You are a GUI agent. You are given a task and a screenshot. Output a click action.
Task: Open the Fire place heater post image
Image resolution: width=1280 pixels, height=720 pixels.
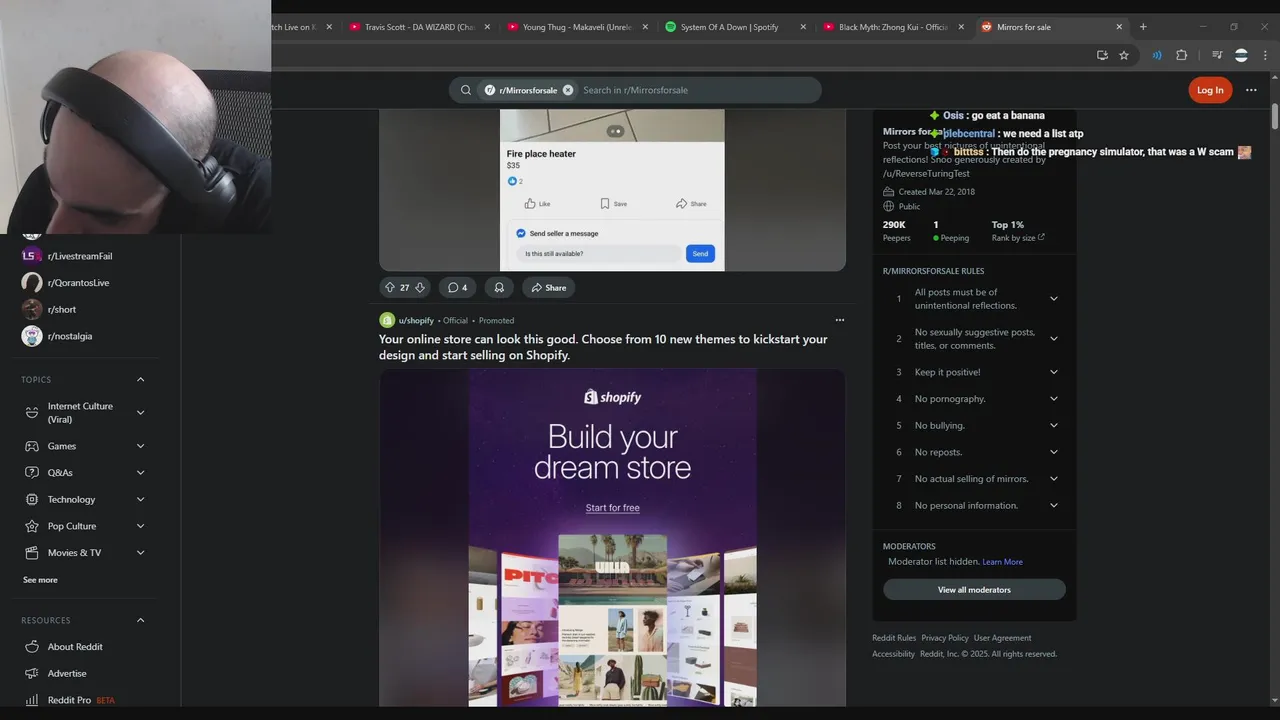(x=612, y=190)
